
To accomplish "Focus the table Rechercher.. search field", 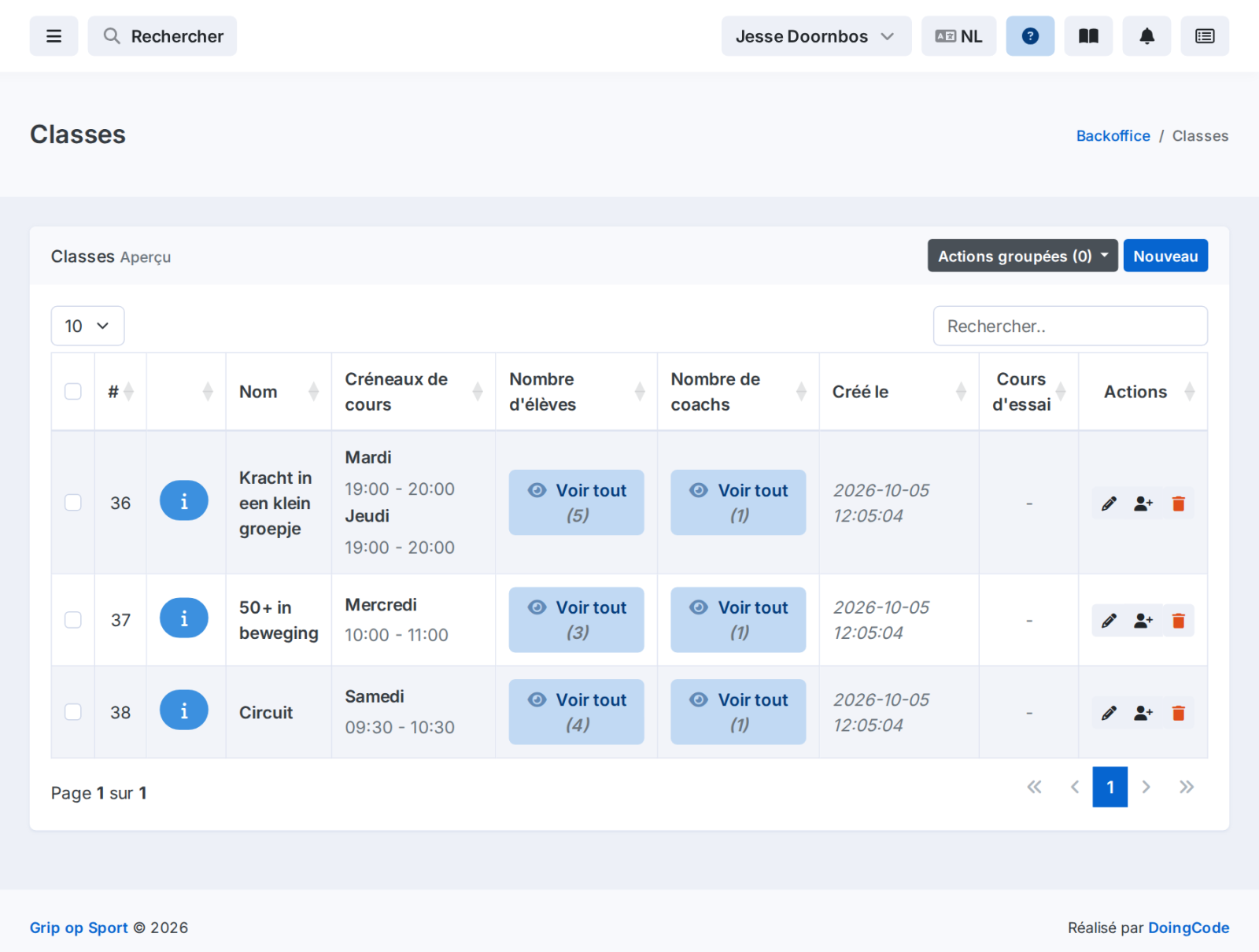I will click(x=1070, y=326).
